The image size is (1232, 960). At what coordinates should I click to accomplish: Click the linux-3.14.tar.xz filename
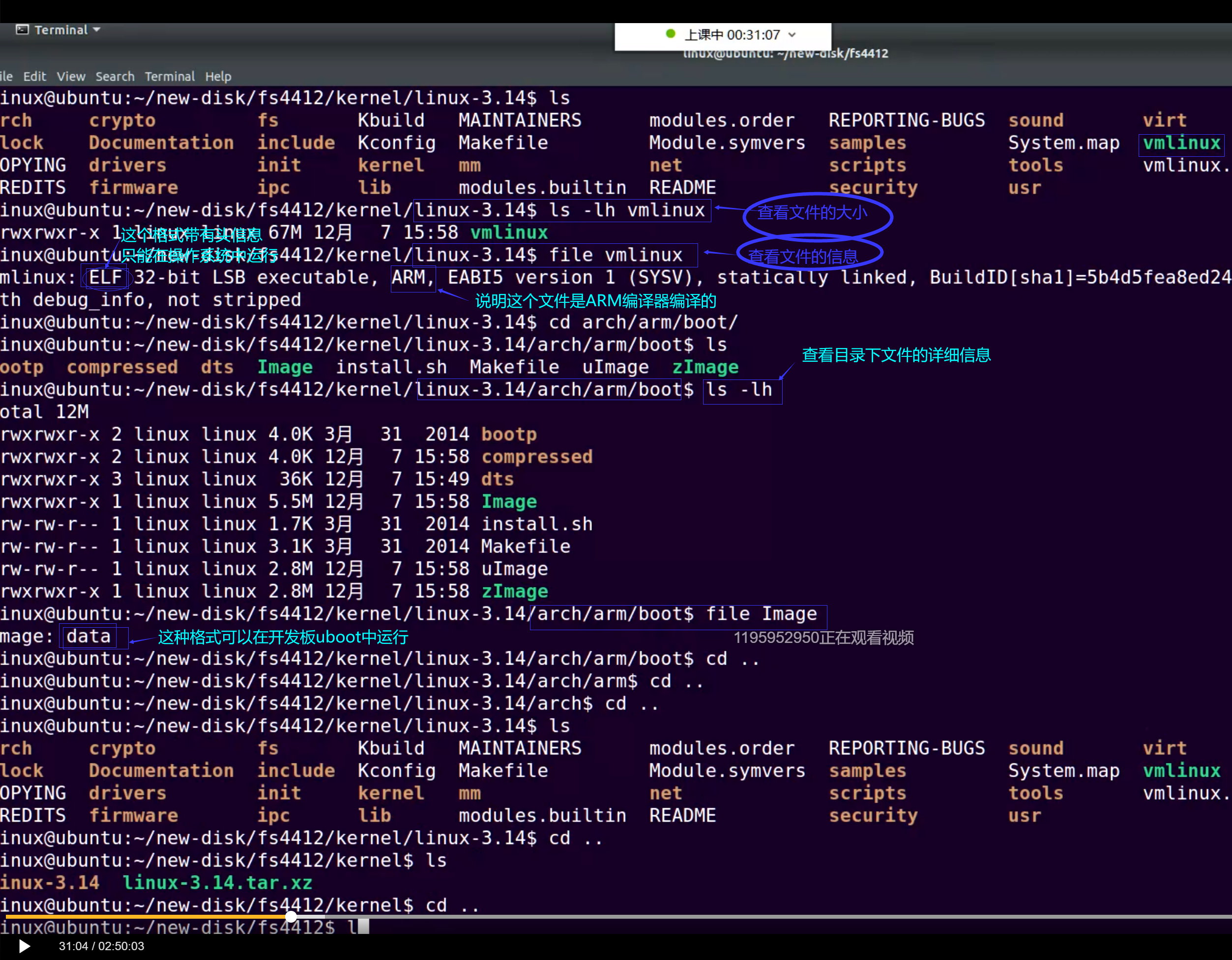(x=217, y=883)
